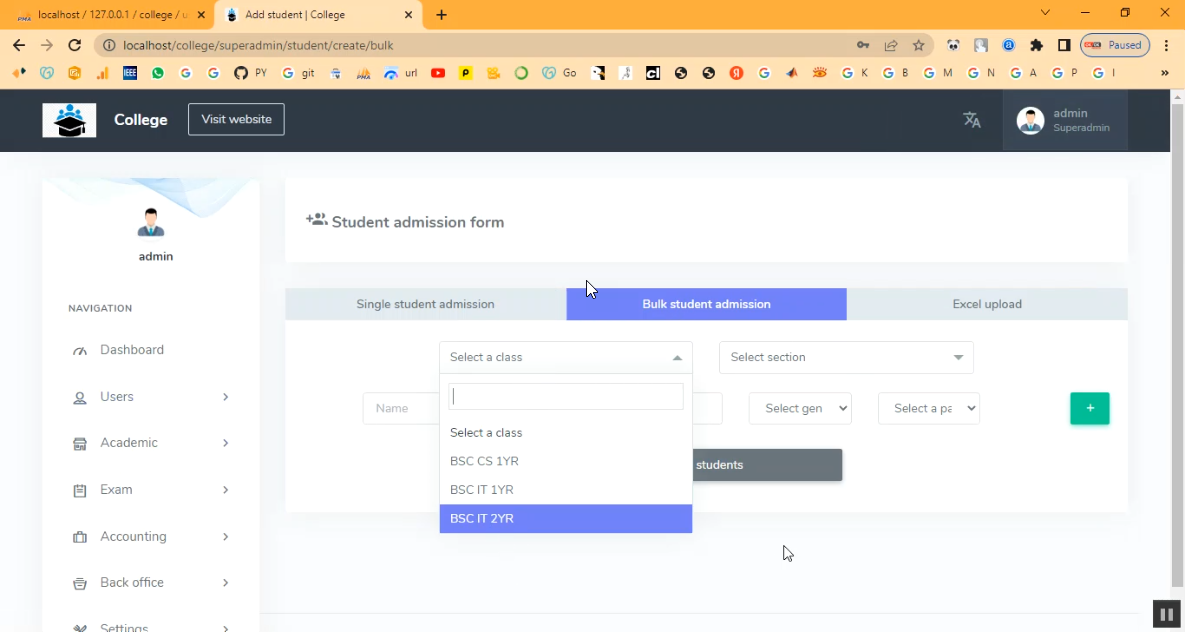Open the Yandex bookmark

(x=736, y=73)
